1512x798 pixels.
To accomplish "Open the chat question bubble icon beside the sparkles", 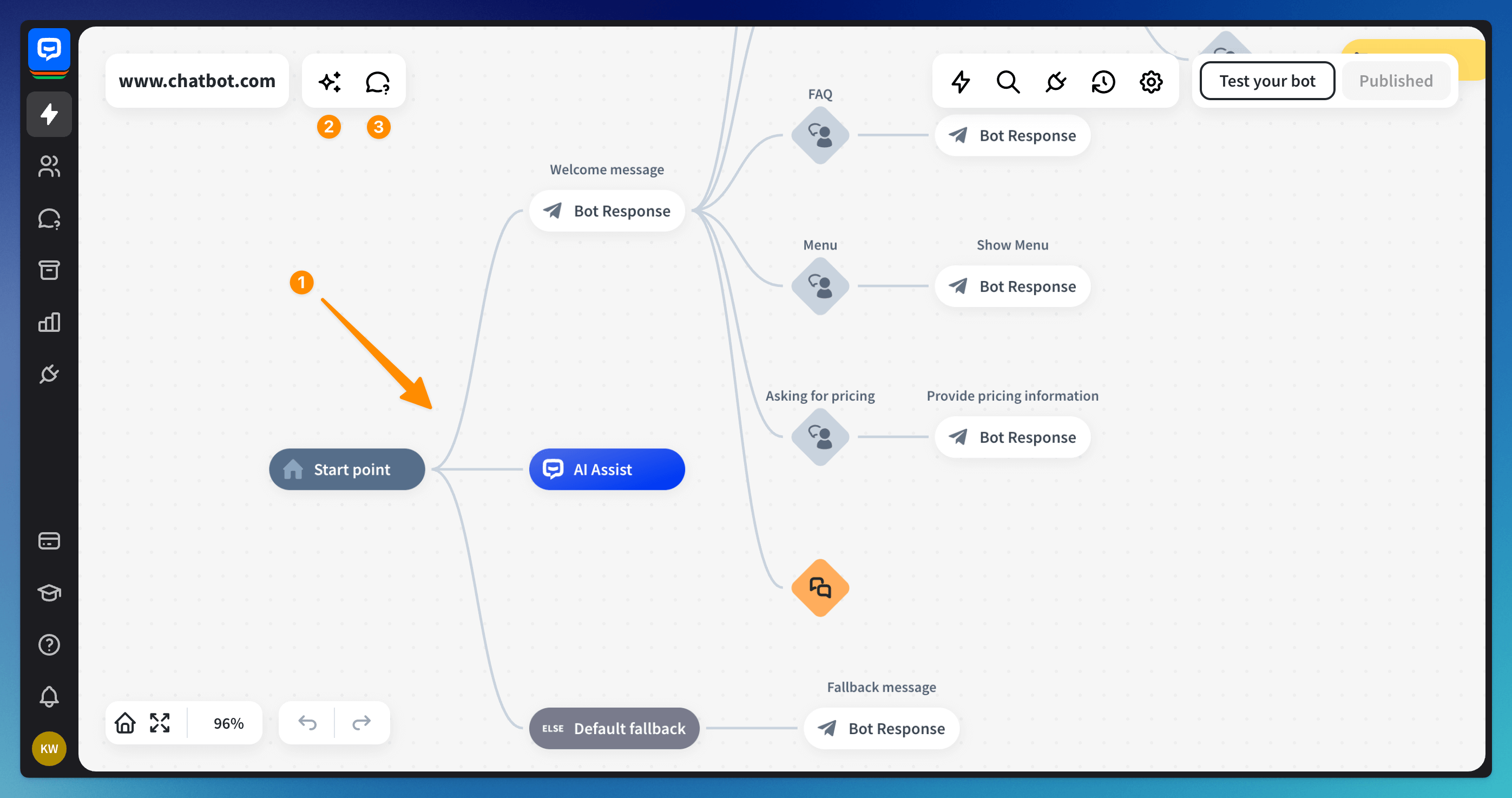I will [x=377, y=82].
